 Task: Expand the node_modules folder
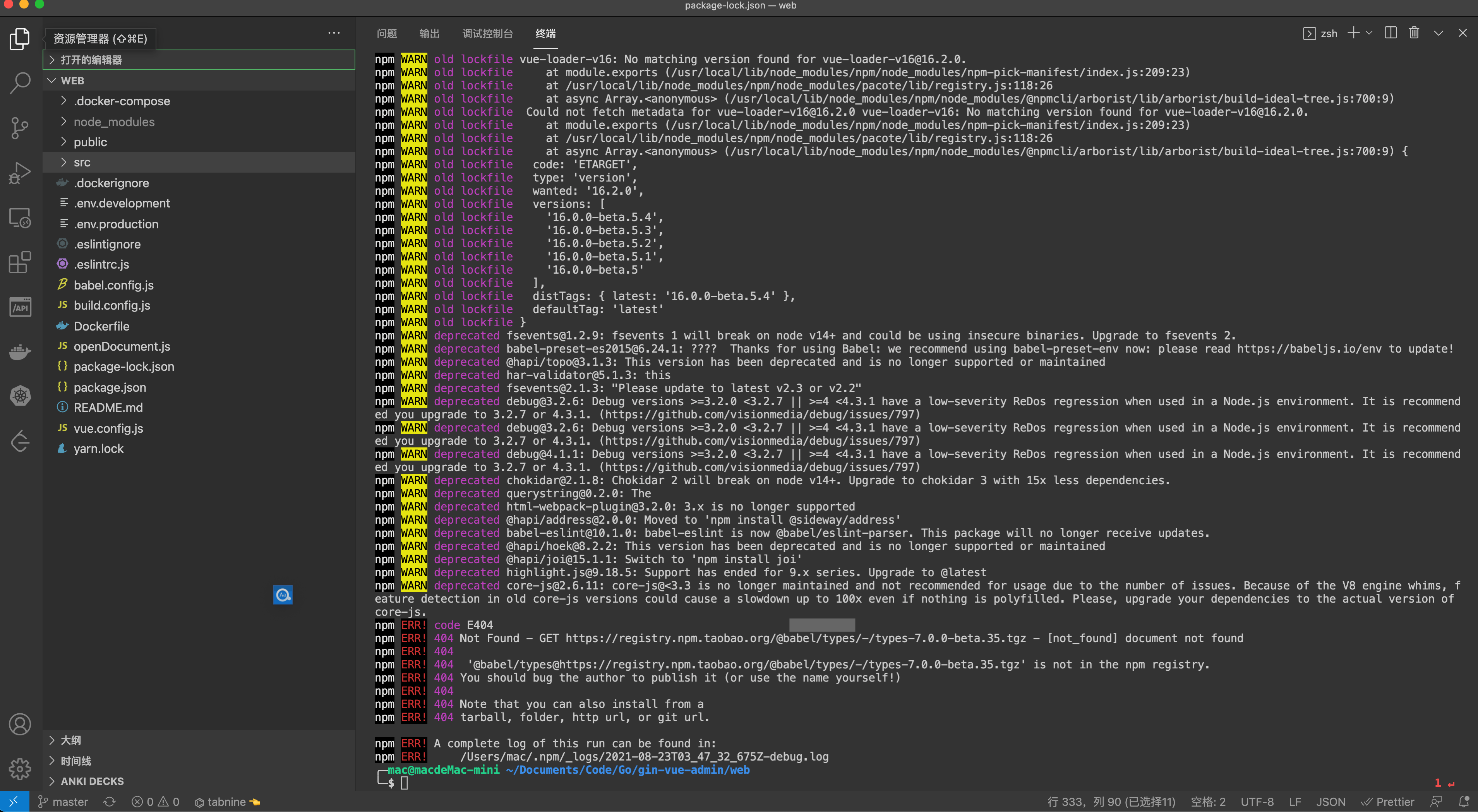113,122
